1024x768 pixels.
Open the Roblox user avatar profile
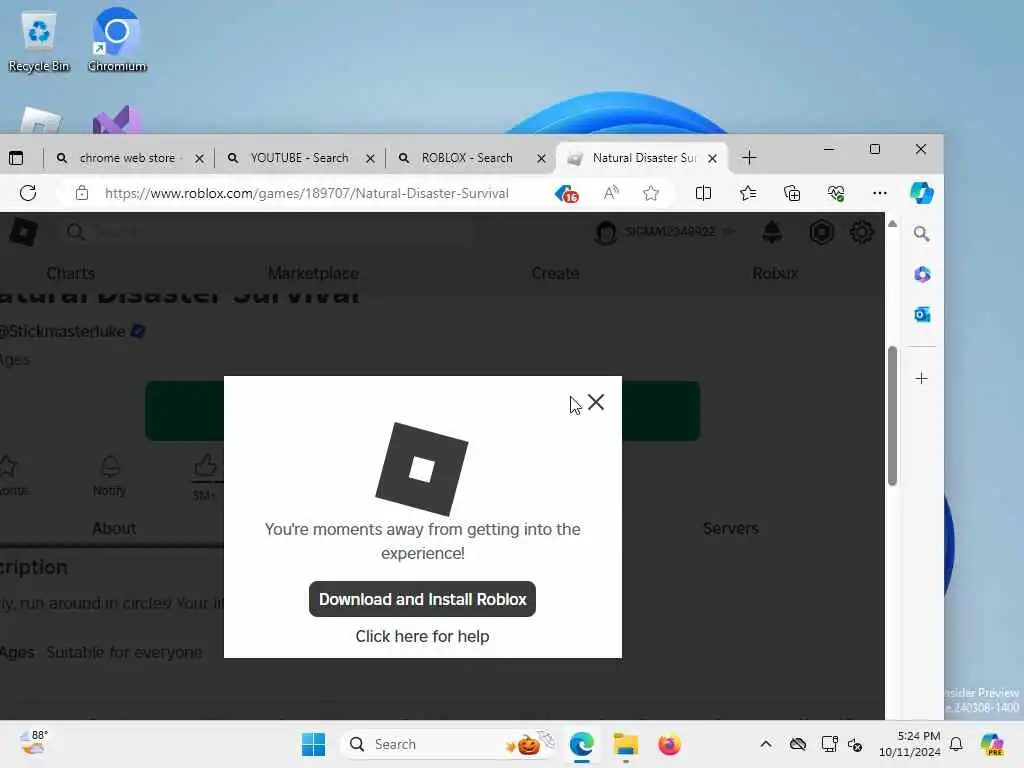click(605, 232)
